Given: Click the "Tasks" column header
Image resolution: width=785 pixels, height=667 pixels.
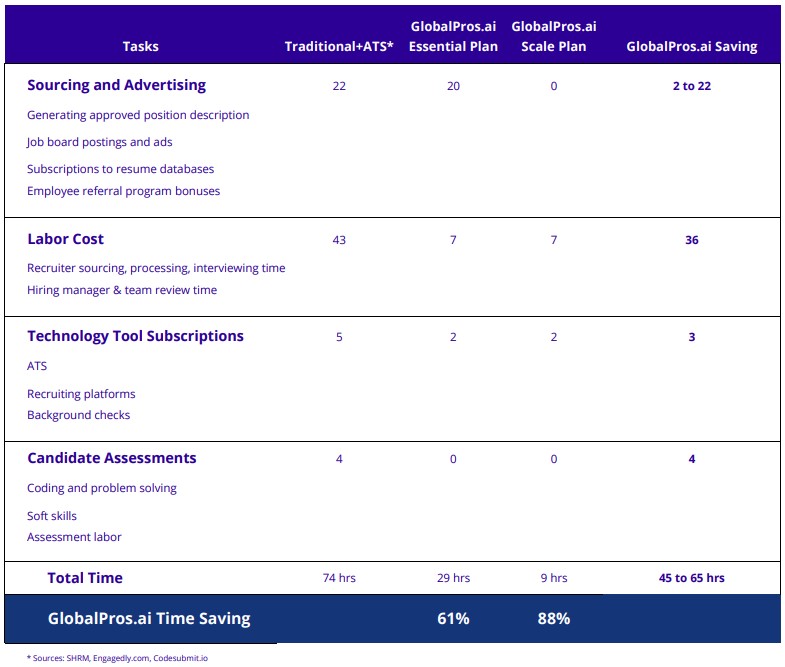Looking at the screenshot, I should [140, 46].
